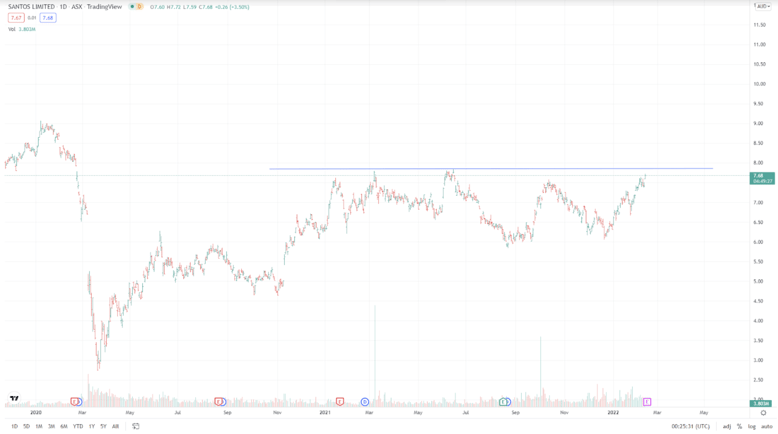778x434 pixels.
Task: Click the +0.26 (+3.50%) change value
Action: coord(233,7)
